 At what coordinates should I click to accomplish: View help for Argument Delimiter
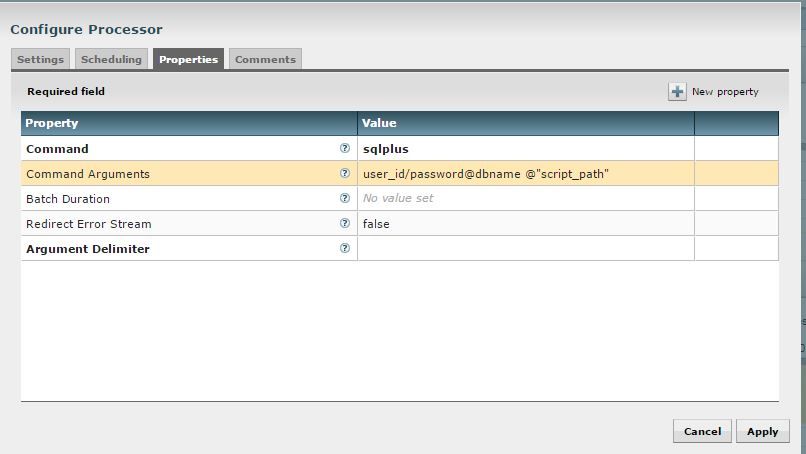344,248
